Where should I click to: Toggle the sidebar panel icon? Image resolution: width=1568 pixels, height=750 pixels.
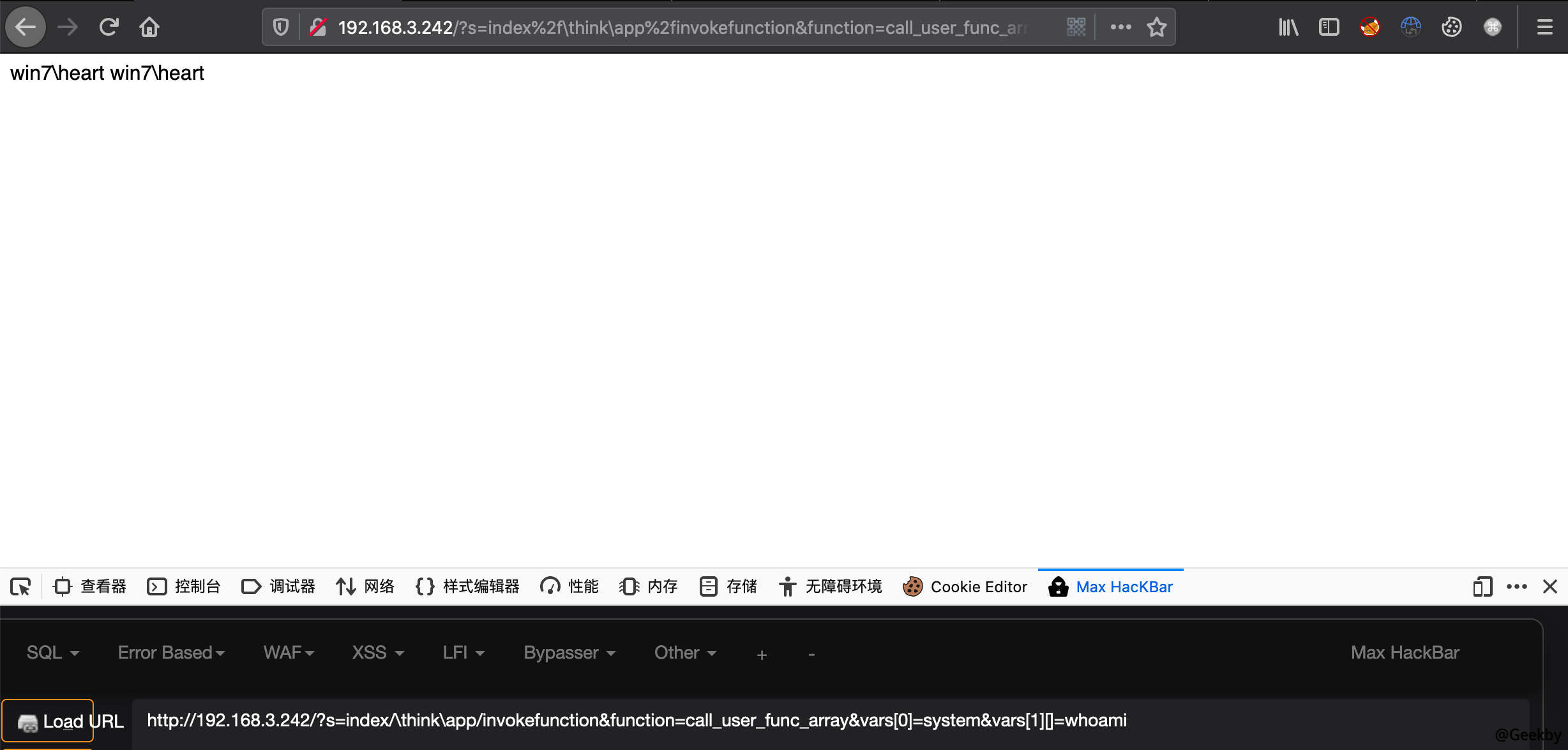[1329, 27]
